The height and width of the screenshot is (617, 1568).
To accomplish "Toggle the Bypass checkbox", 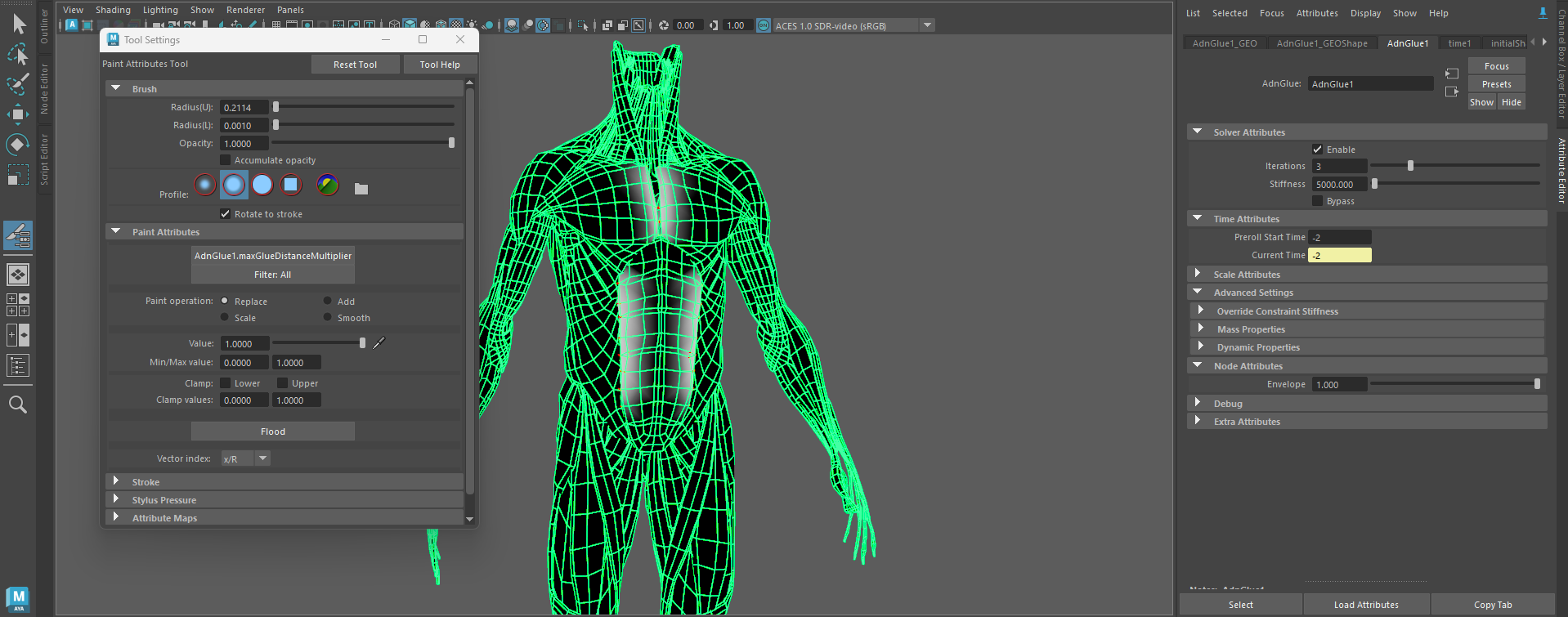I will pos(1317,201).
